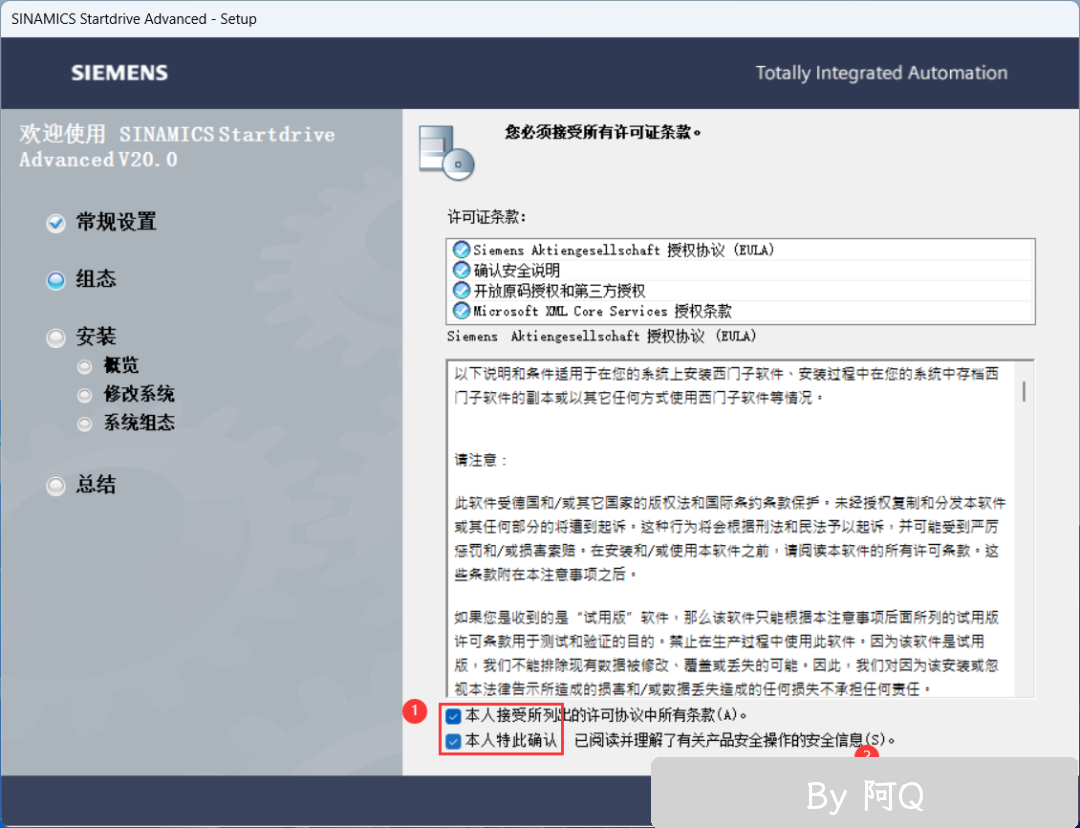
Task: Click the check icon beside 确认安全说明
Action: coord(461,270)
